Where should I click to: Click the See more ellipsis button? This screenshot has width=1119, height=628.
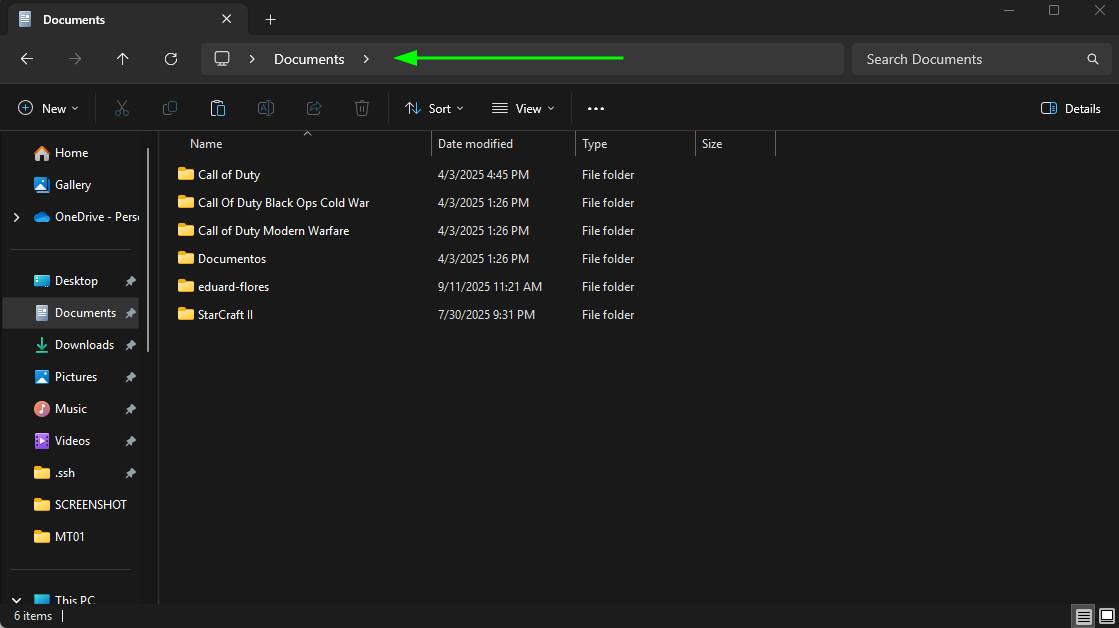pyautogui.click(x=596, y=108)
